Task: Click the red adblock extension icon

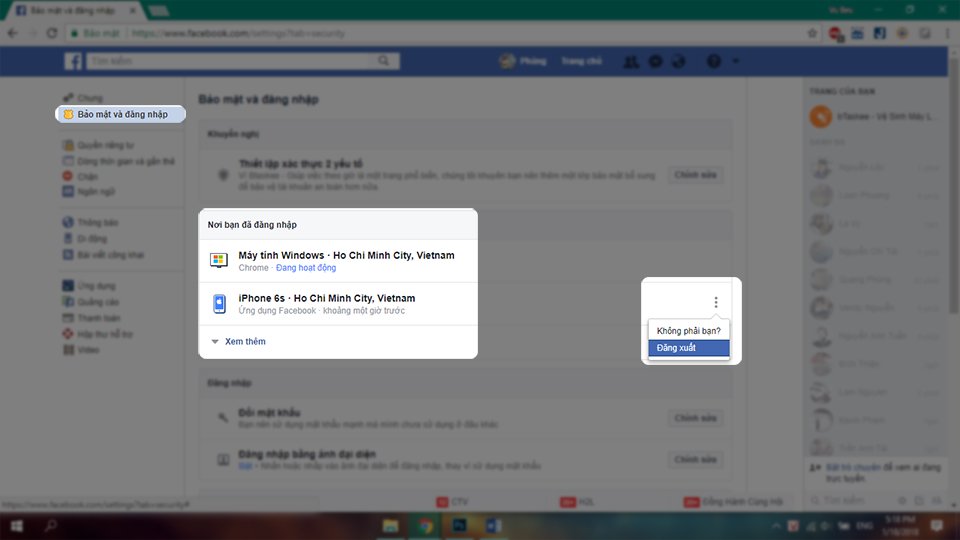Action: (835, 34)
